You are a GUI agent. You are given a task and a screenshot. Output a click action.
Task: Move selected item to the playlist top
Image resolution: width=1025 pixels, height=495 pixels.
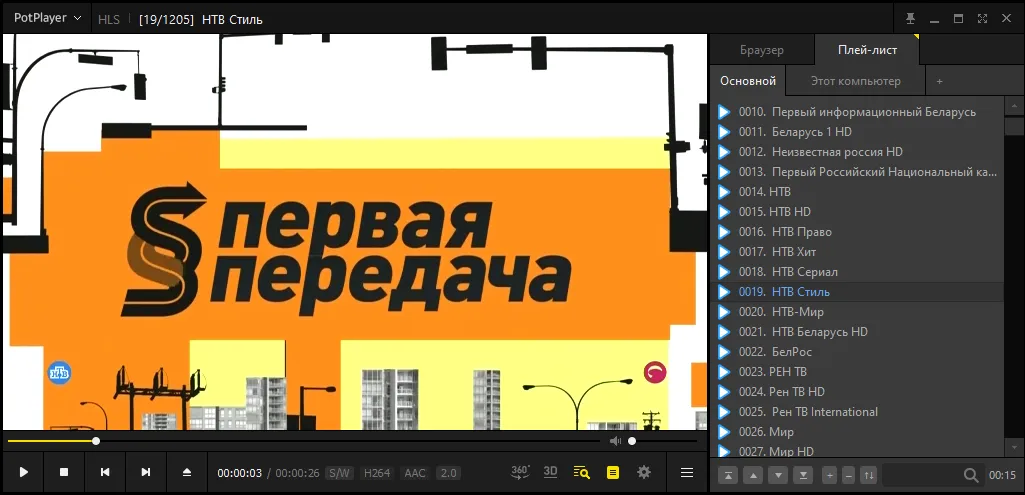[728, 475]
